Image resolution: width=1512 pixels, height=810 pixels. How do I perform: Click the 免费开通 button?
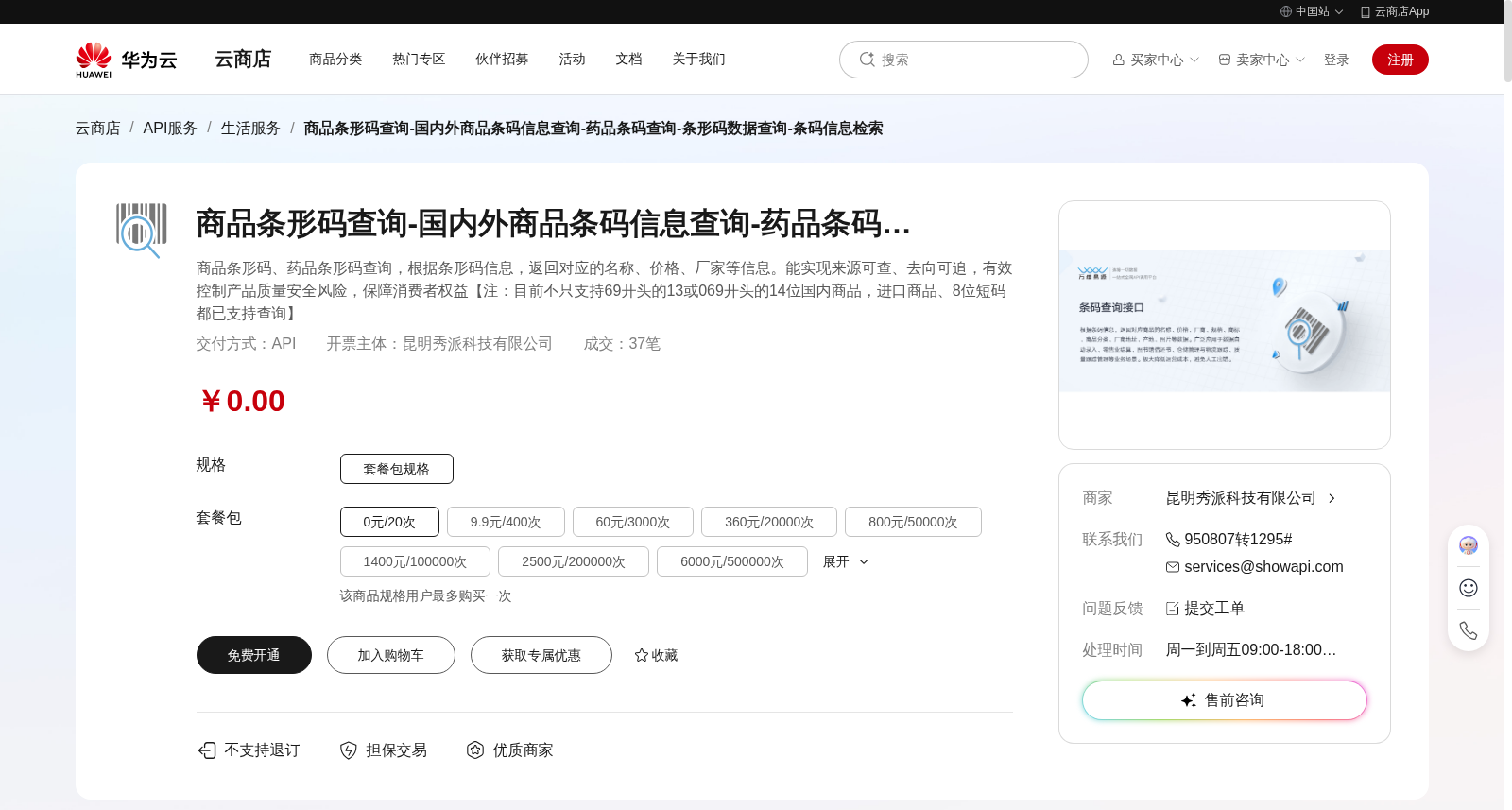coord(254,655)
